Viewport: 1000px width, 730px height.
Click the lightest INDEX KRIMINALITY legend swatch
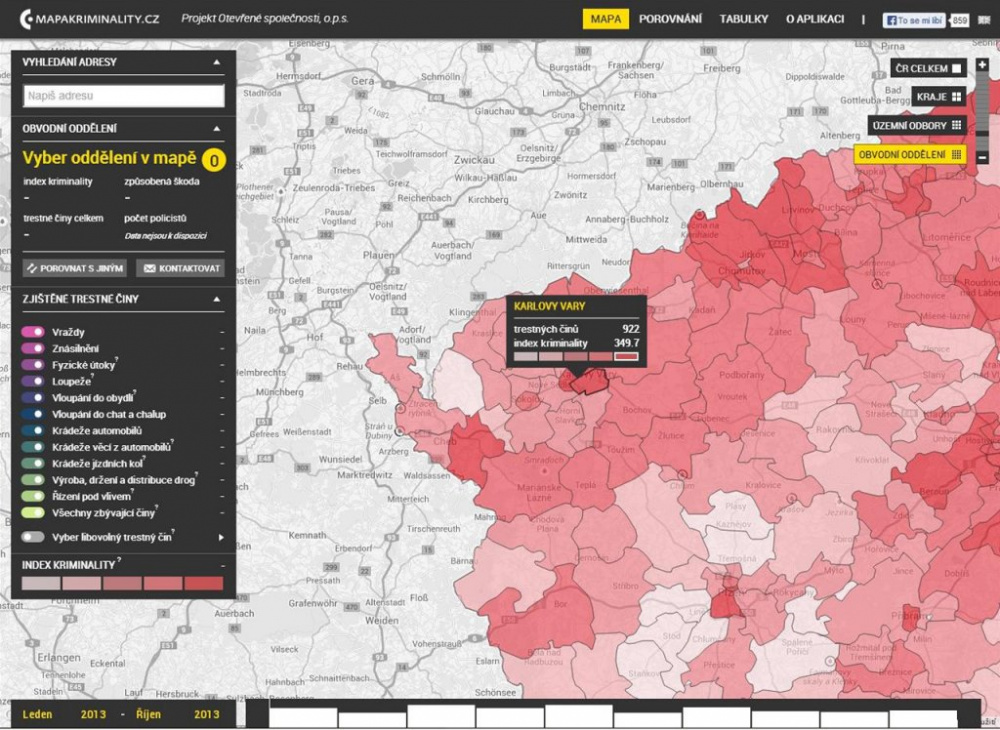tap(41, 583)
